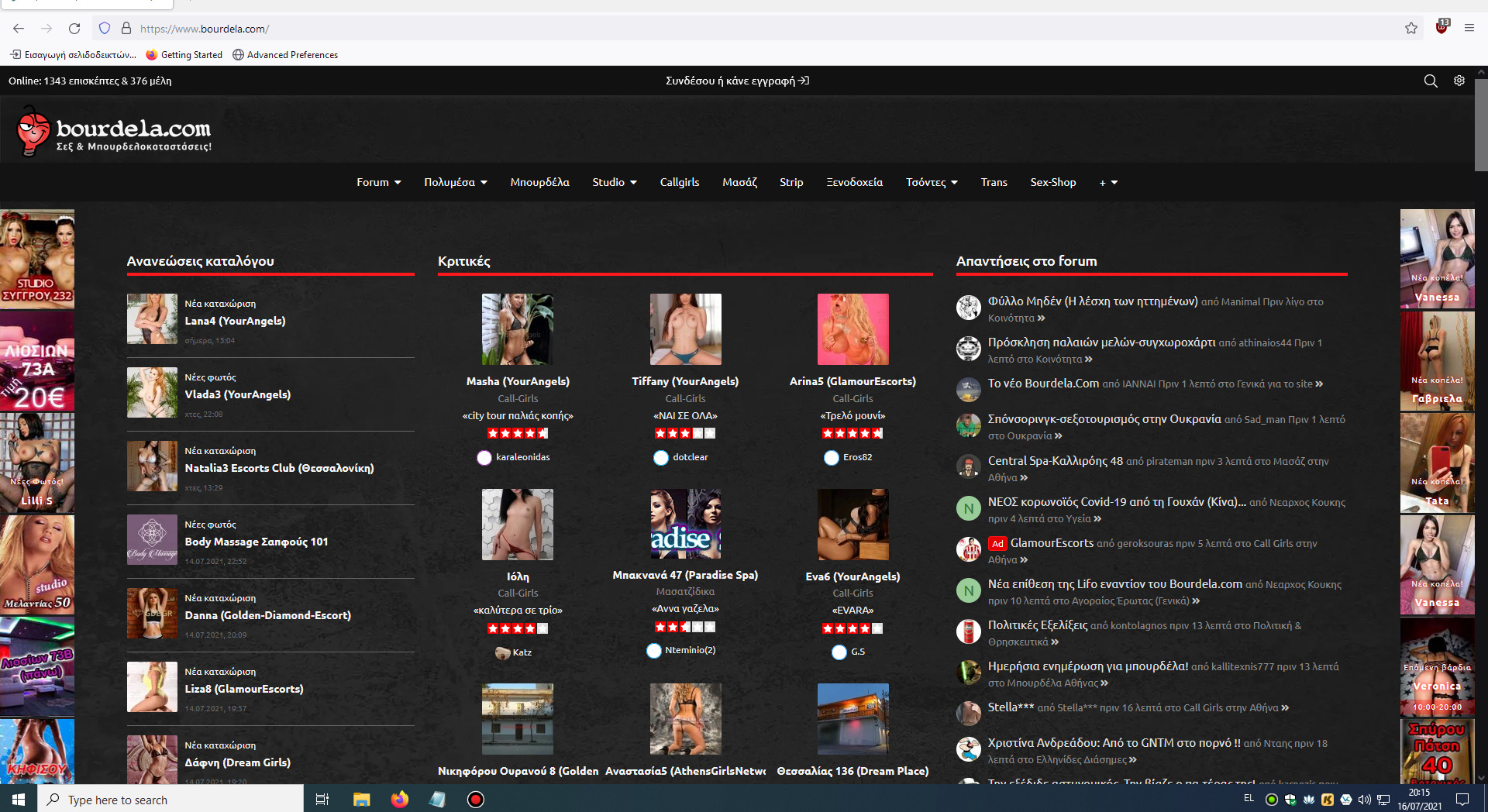1488x812 pixels.
Task: Open the Firefox hamburger menu
Action: 1469,29
